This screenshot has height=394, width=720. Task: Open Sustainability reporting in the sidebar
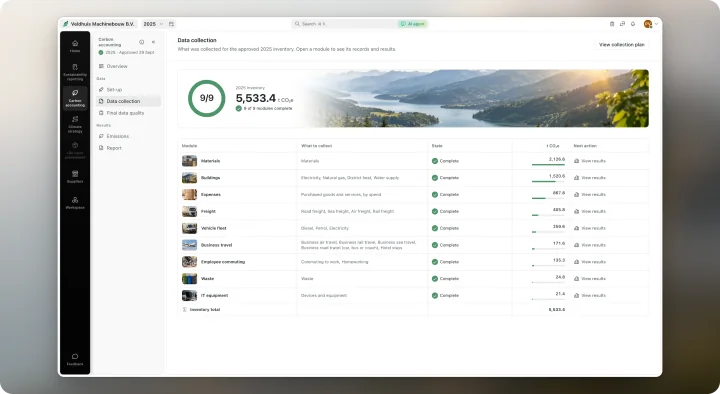point(75,72)
